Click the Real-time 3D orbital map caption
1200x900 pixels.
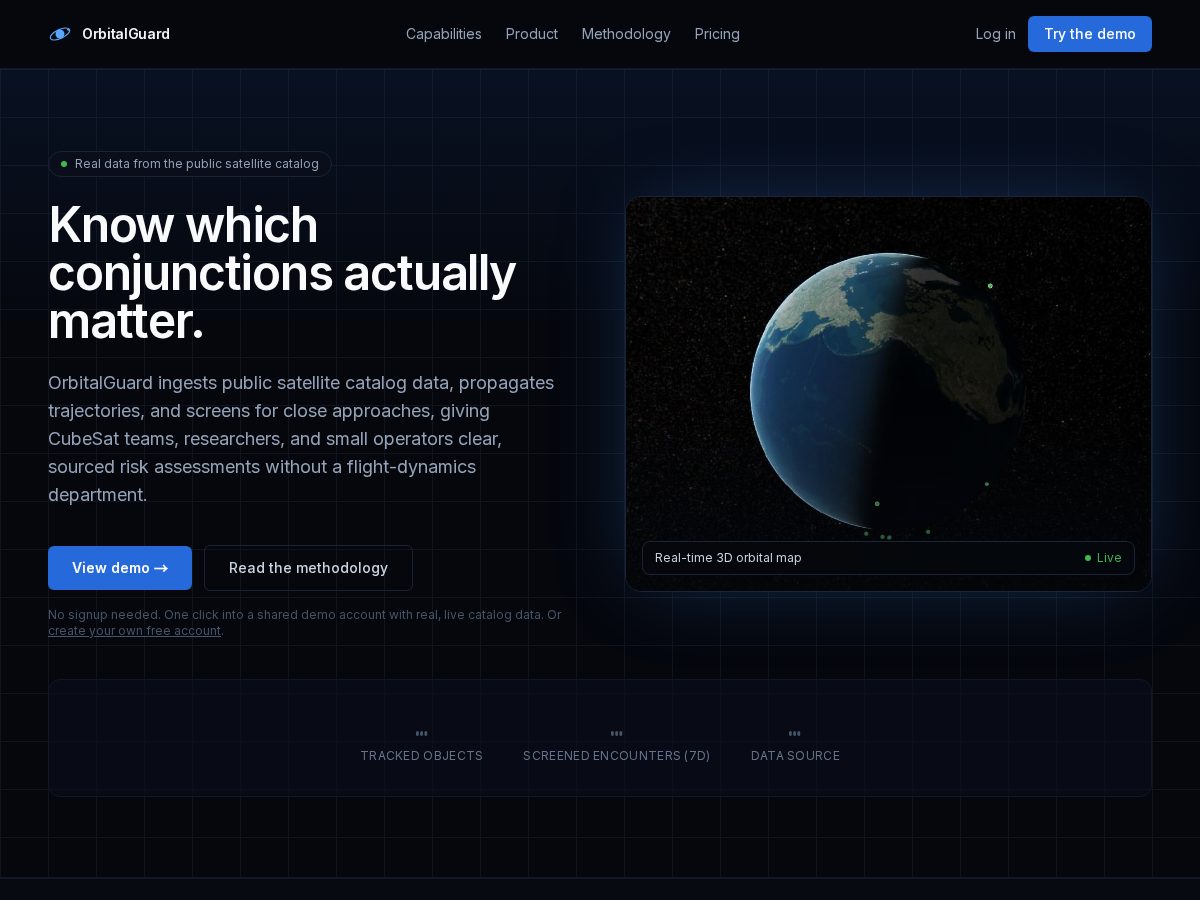click(728, 558)
